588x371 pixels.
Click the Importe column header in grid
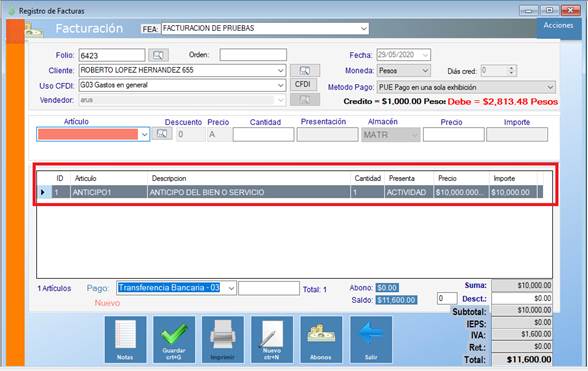point(513,178)
